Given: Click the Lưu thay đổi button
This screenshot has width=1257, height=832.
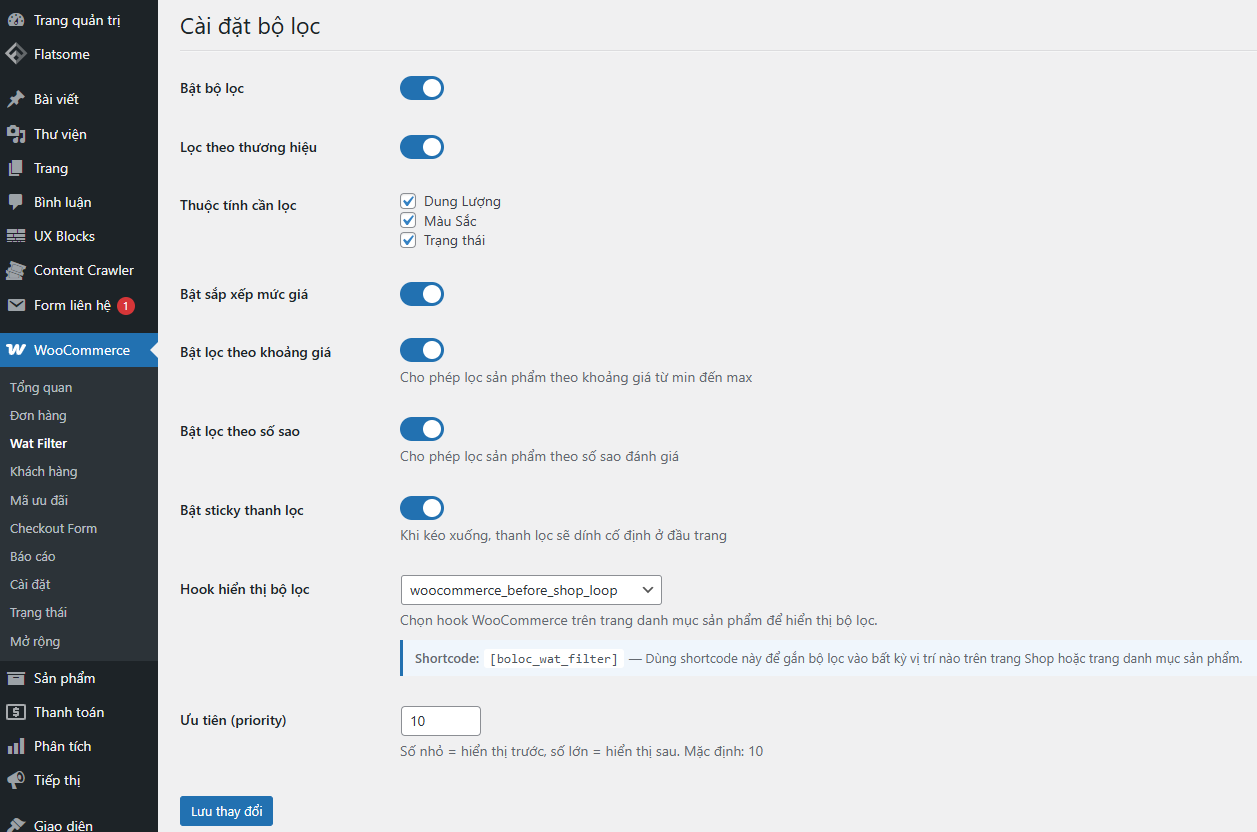Looking at the screenshot, I should point(226,811).
